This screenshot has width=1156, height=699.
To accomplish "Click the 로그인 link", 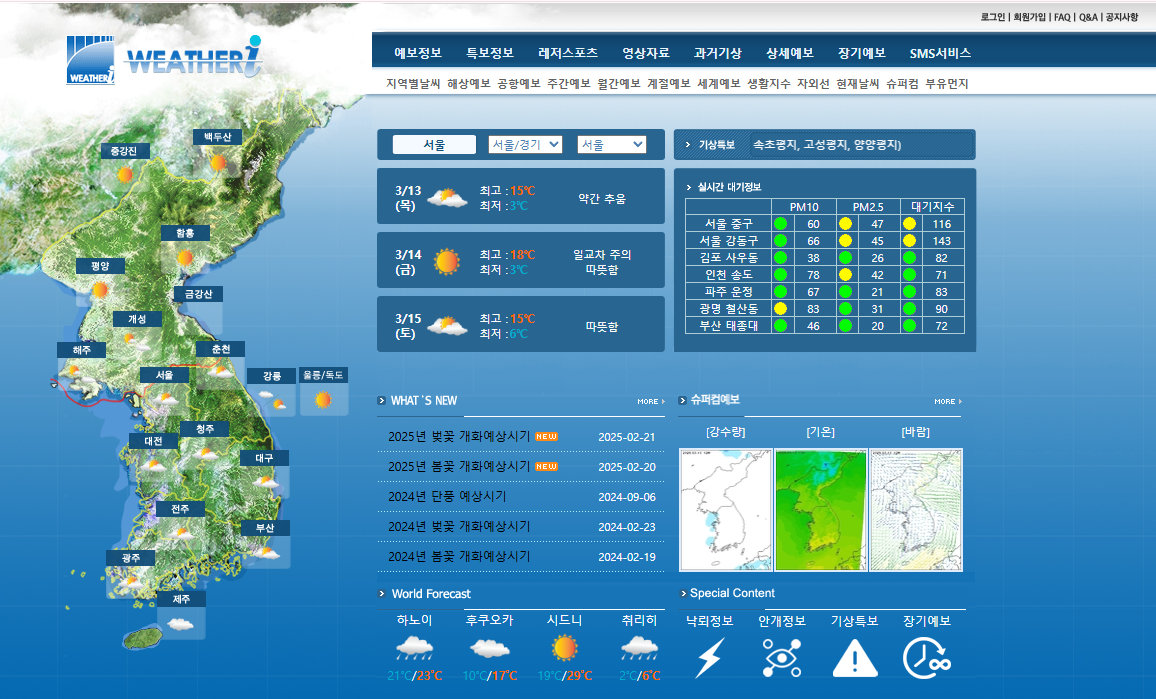I will (991, 16).
